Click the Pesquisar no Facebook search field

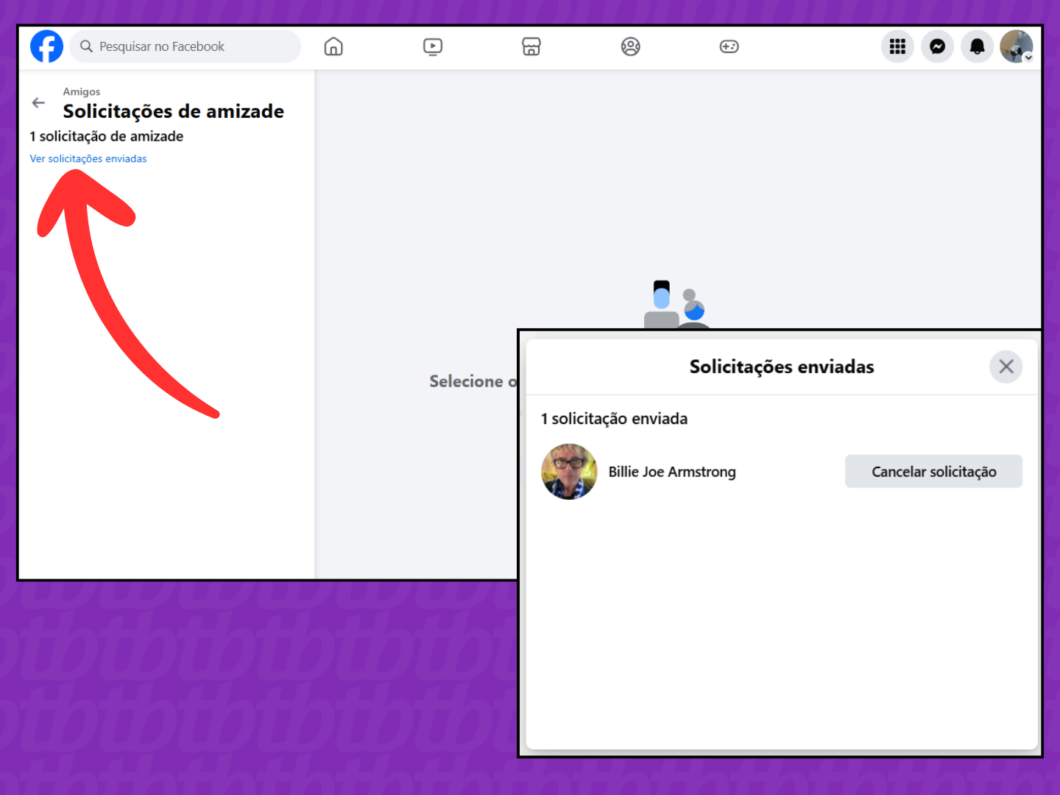click(185, 46)
